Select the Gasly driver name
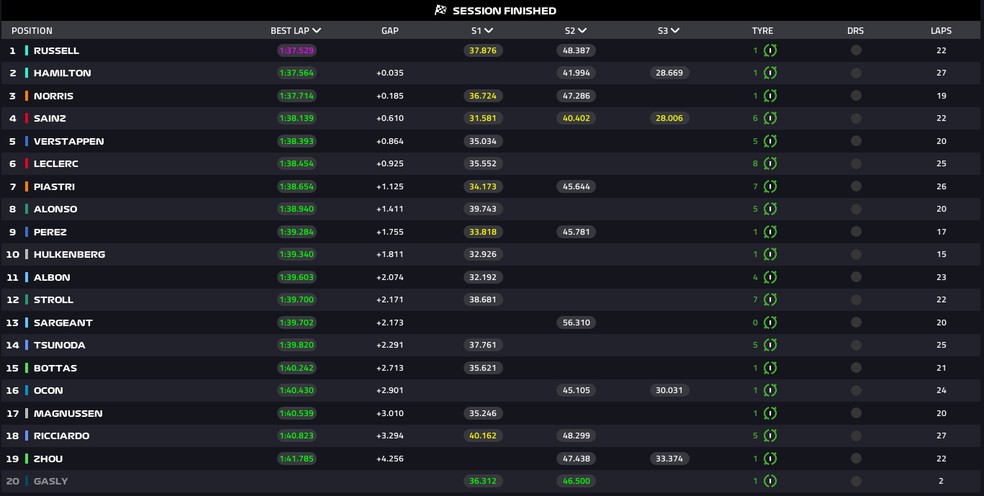 (51, 481)
